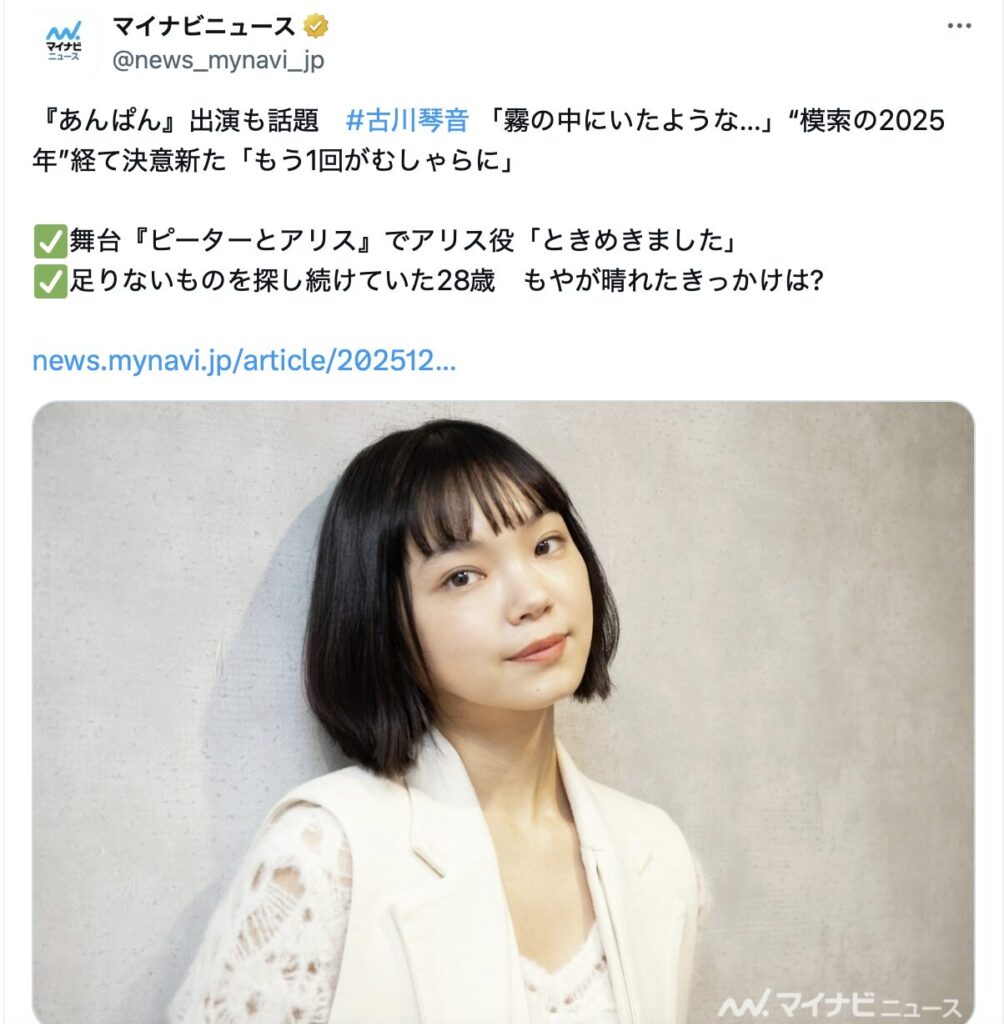Click the 足りないものを探し続けていた28歳 text line
1004x1024 pixels.
(x=282, y=281)
